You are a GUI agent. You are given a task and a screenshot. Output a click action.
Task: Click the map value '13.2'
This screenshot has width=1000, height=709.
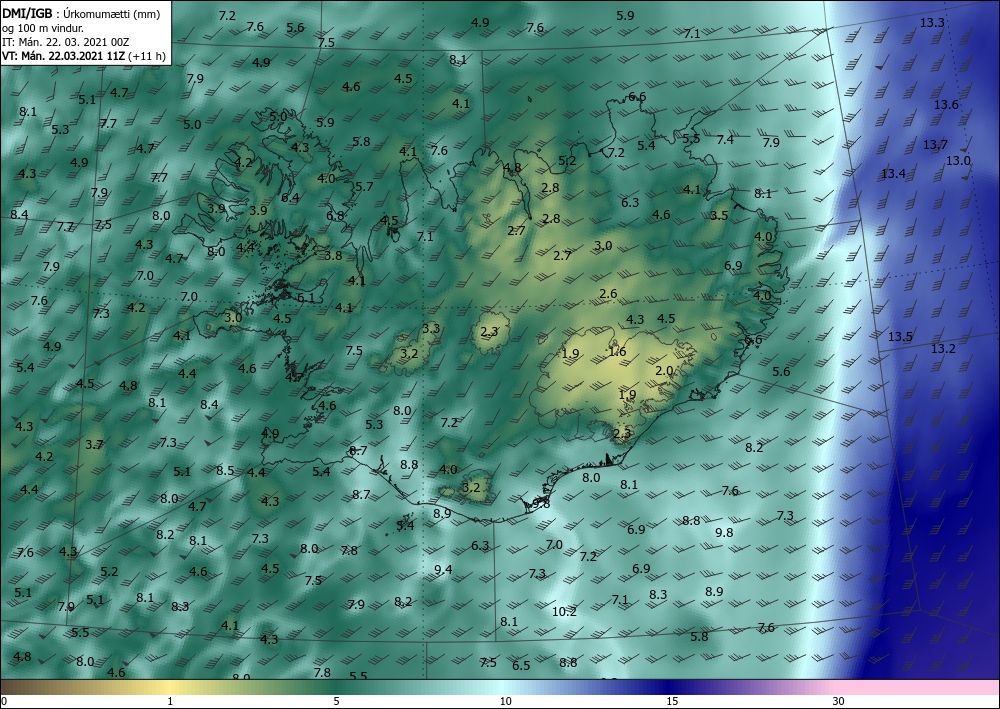(x=943, y=348)
